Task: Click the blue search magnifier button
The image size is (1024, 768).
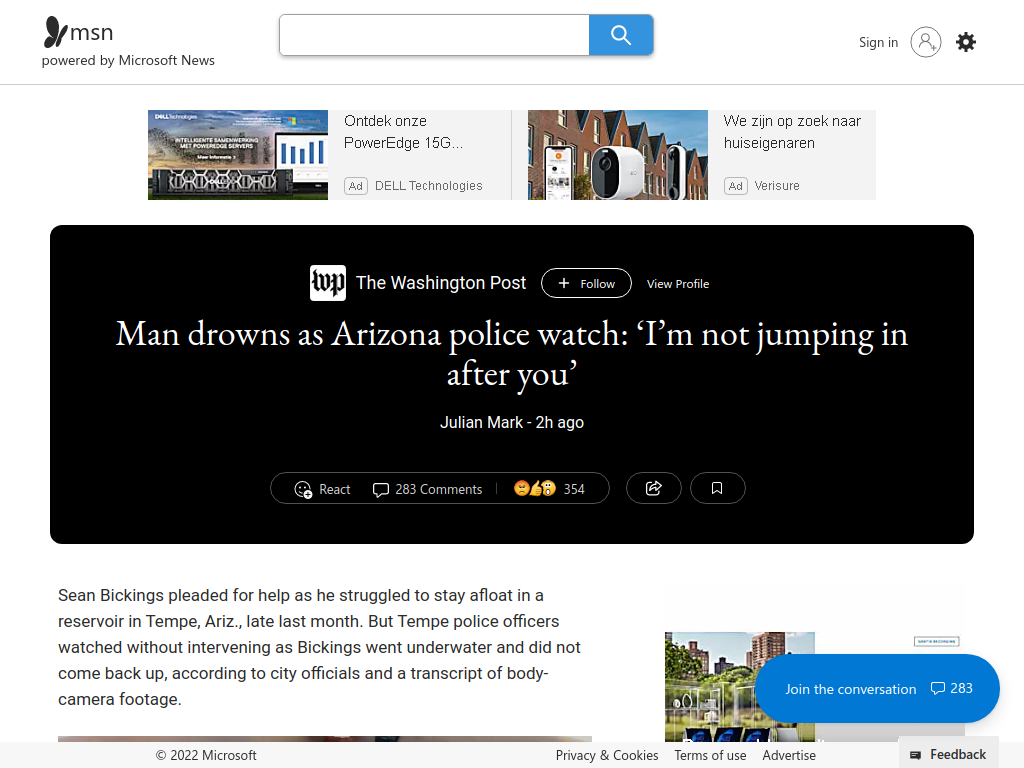Action: pos(620,35)
